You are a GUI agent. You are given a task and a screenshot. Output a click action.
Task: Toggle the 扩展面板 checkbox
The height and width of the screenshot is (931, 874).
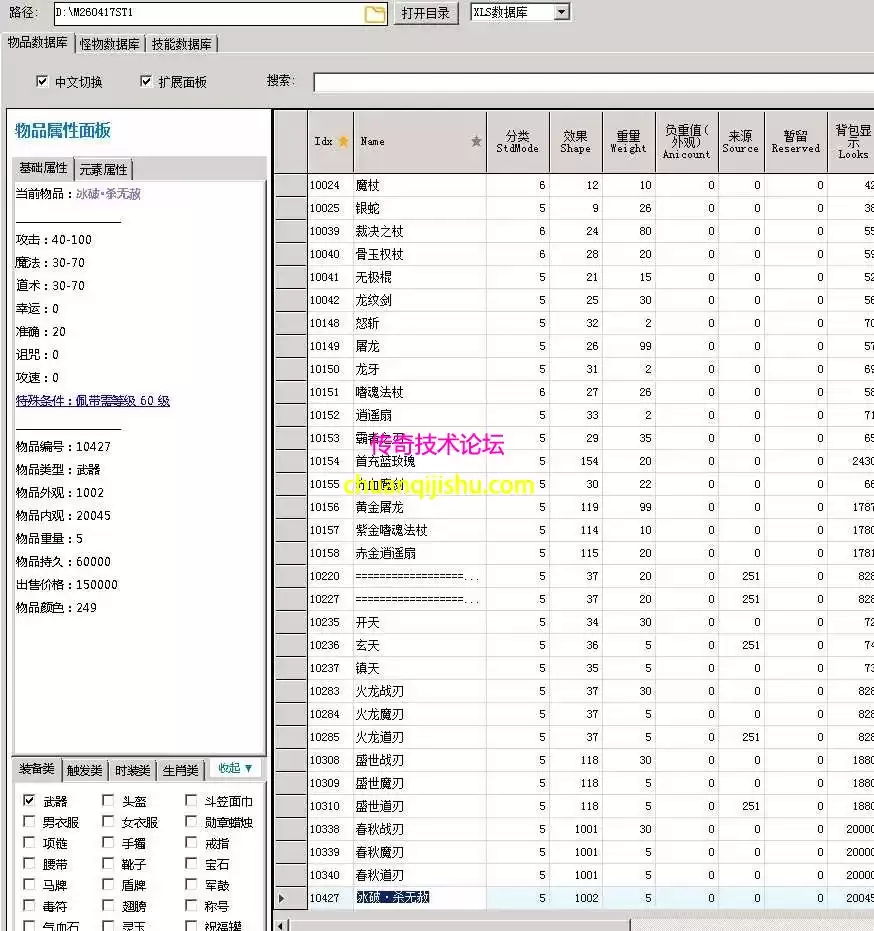145,81
